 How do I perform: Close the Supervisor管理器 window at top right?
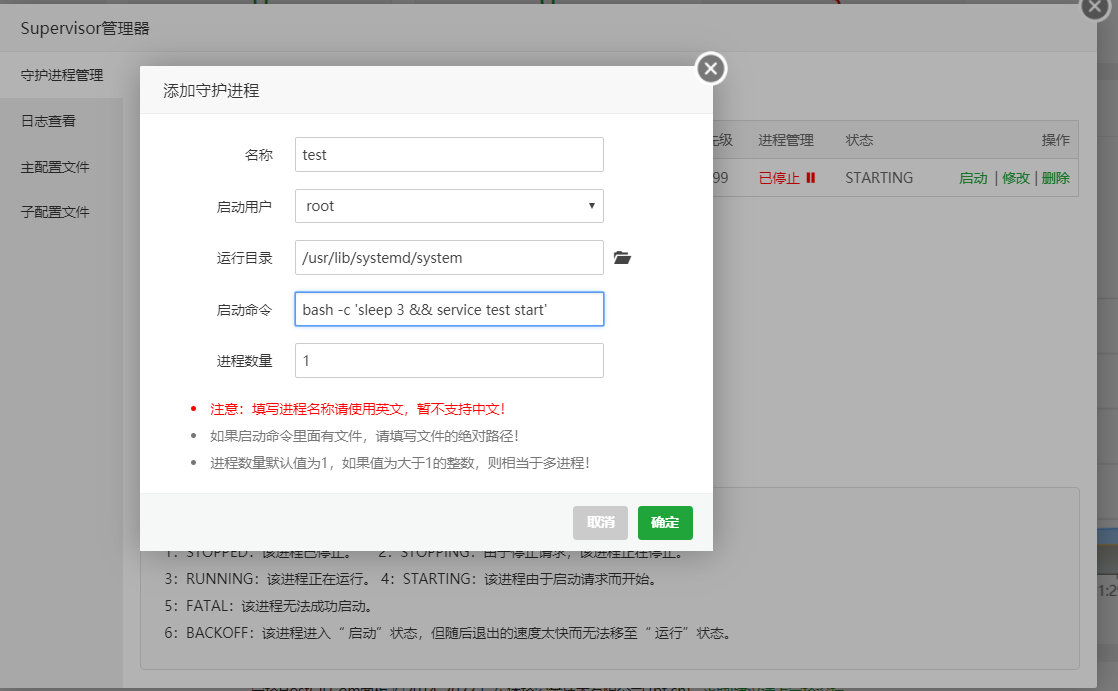click(1094, 7)
